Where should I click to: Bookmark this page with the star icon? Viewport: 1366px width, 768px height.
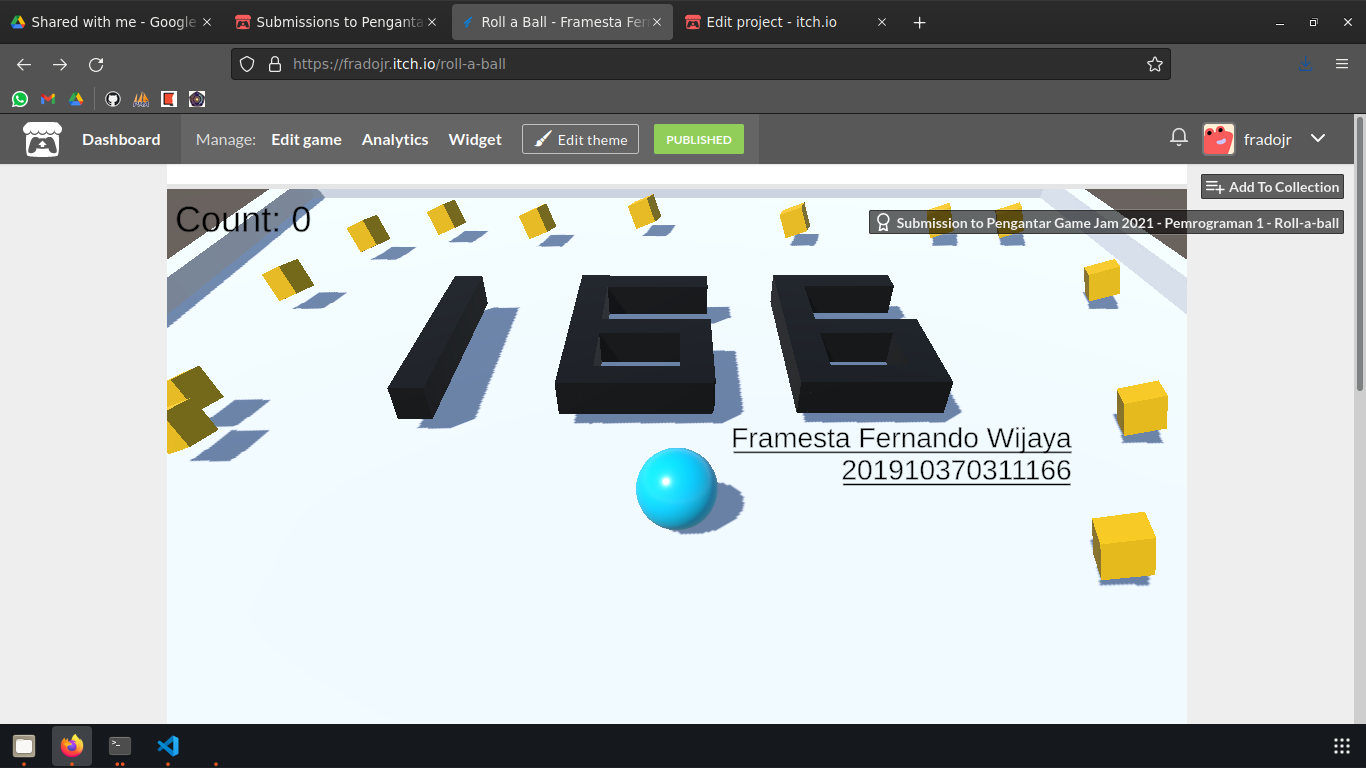pyautogui.click(x=1155, y=64)
